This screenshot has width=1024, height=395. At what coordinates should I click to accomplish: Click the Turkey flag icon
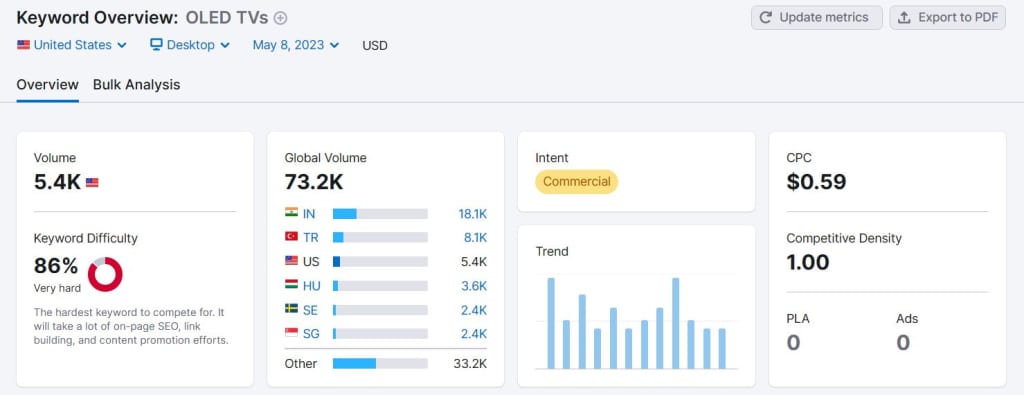[291, 237]
